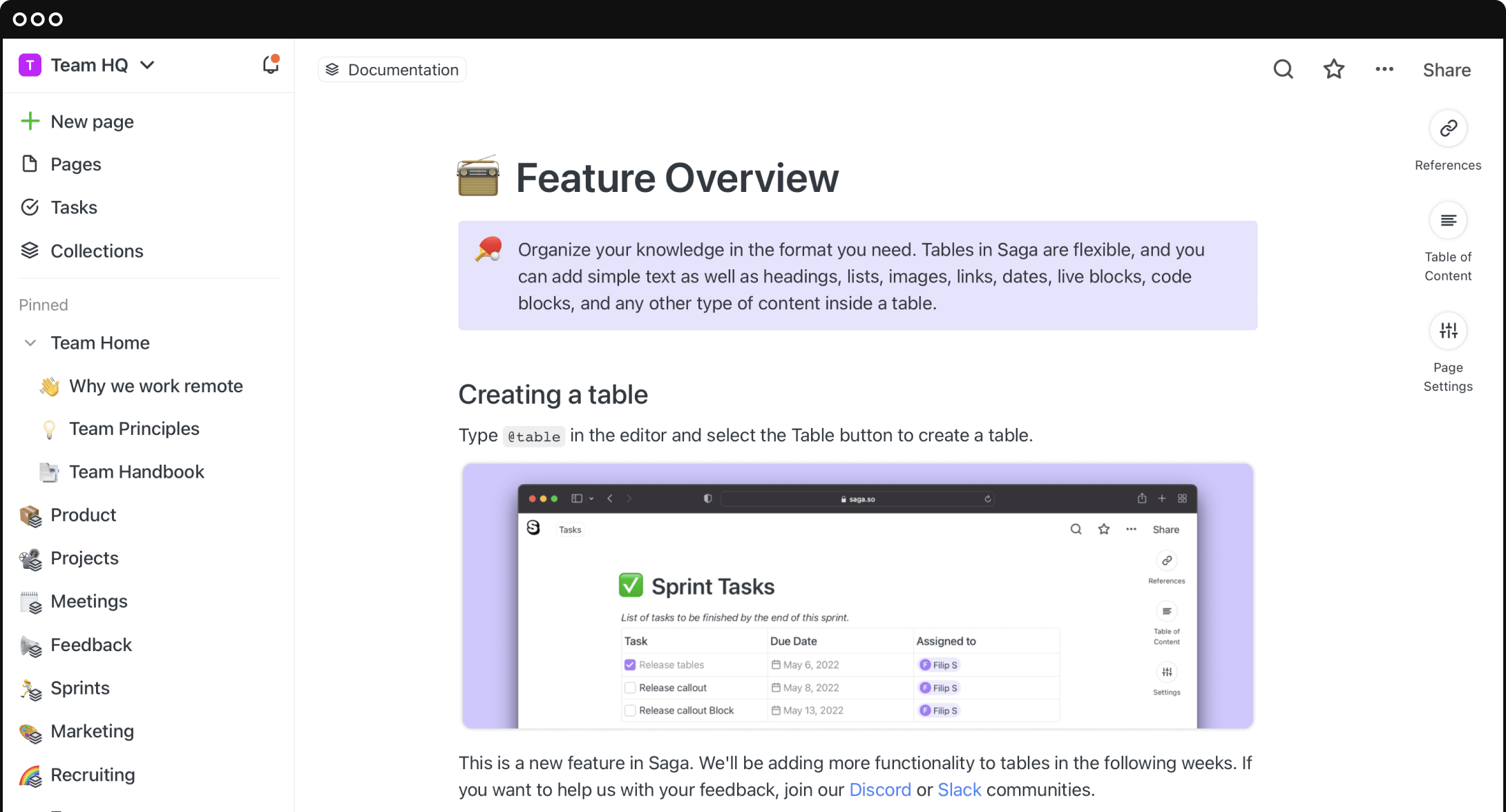Open the Documentation collection breadcrumb
This screenshot has height=812, width=1506.
coord(392,69)
